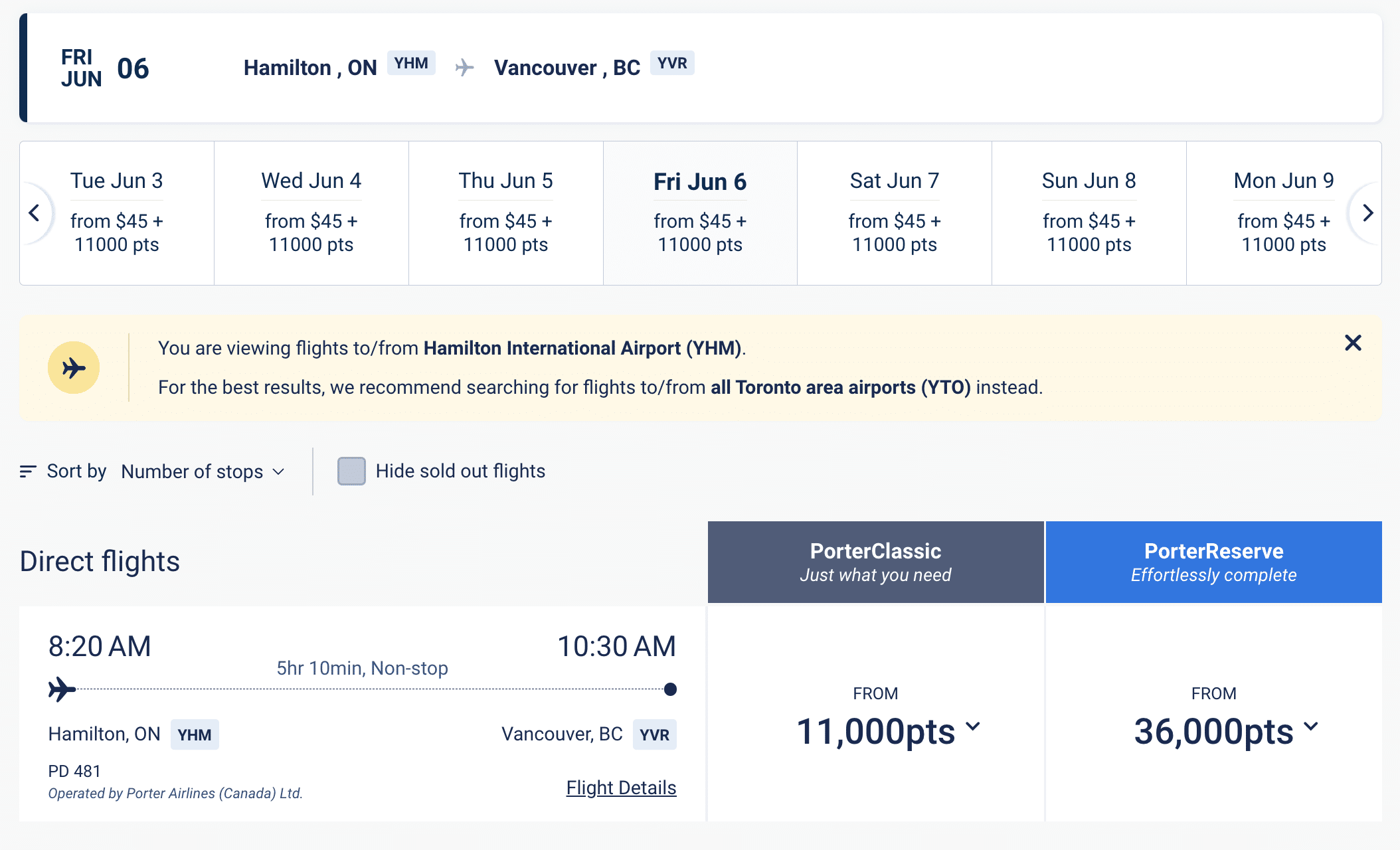Choose the Mon Jun 9 date tab
The width and height of the screenshot is (1400, 850).
[1283, 213]
